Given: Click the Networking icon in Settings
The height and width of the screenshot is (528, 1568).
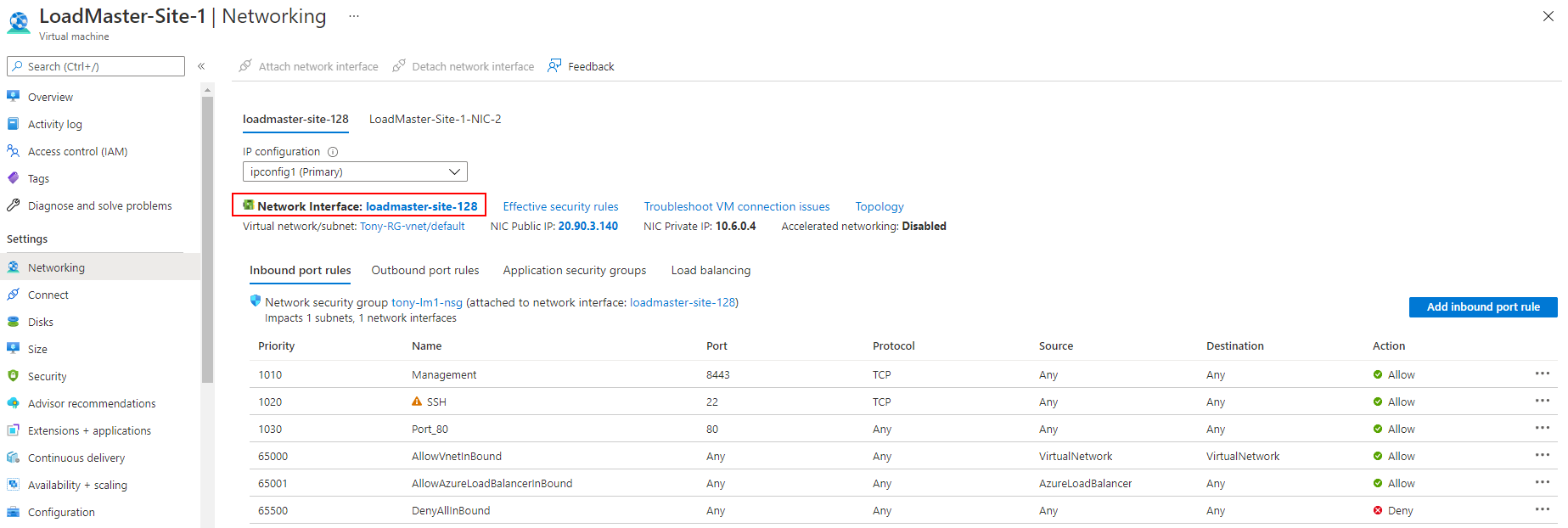Looking at the screenshot, I should (14, 267).
